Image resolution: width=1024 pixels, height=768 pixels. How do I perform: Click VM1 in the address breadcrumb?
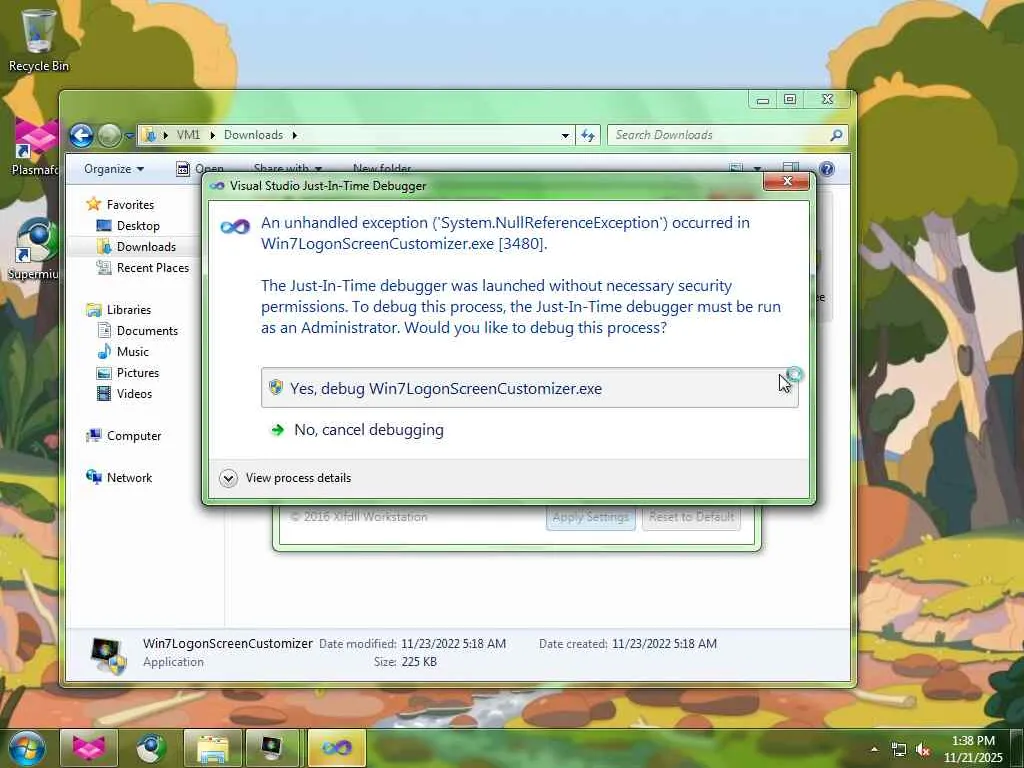(188, 135)
